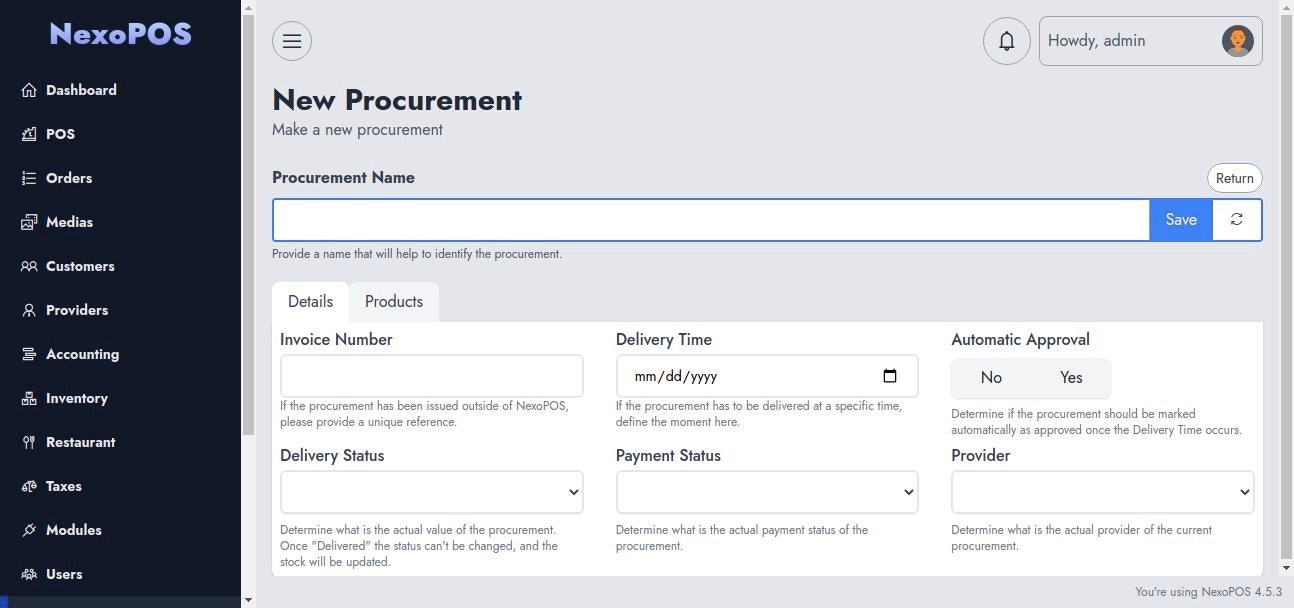This screenshot has height=608, width=1294.
Task: Click the sidebar vertical scrollbar
Action: (x=248, y=225)
